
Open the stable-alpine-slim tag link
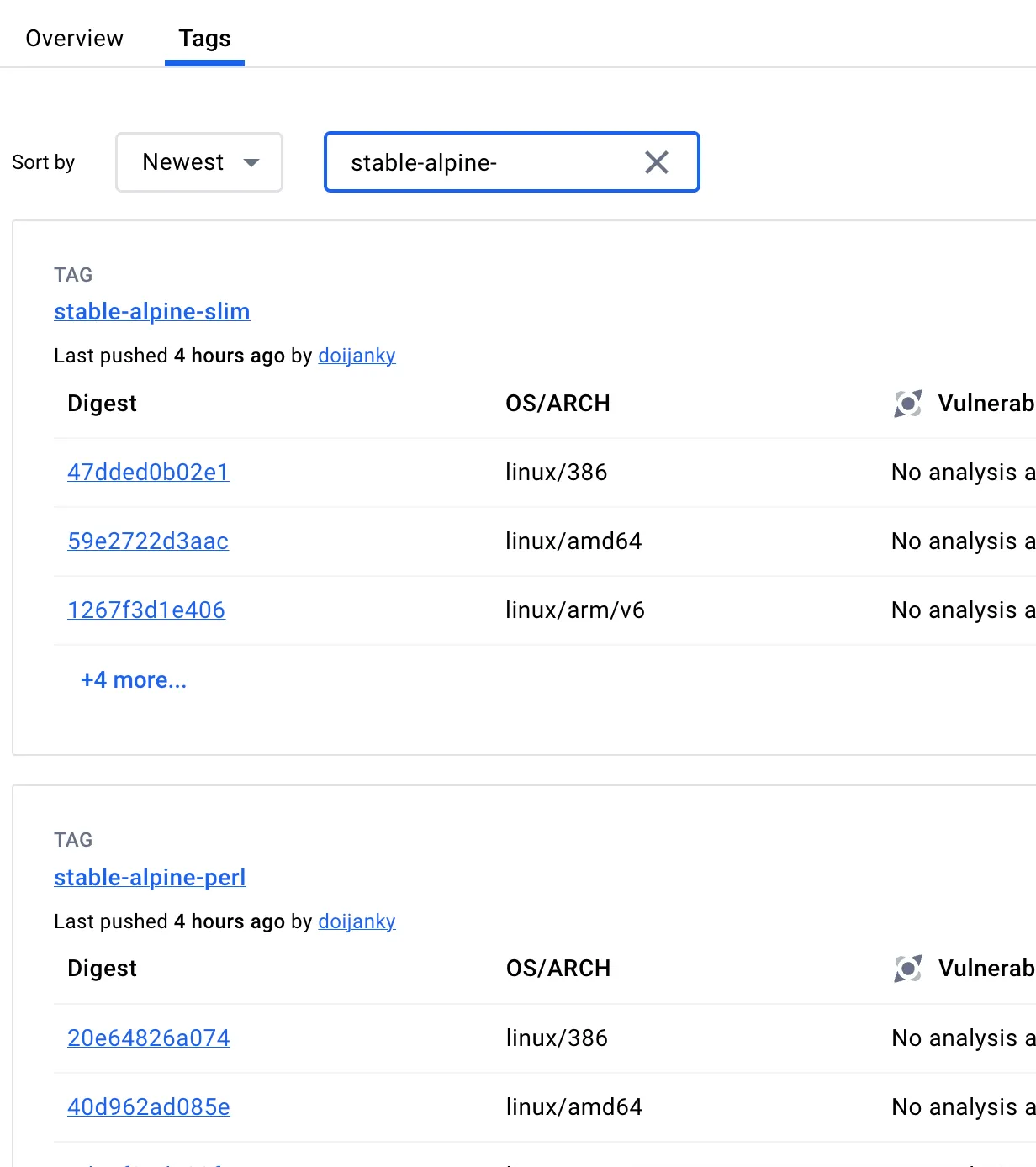point(151,312)
